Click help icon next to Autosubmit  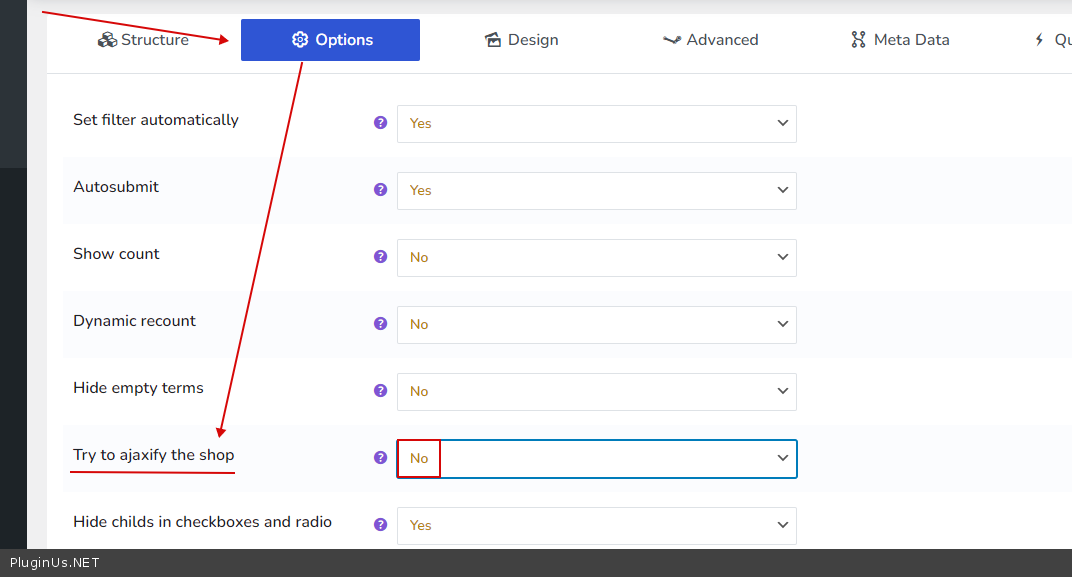380,190
